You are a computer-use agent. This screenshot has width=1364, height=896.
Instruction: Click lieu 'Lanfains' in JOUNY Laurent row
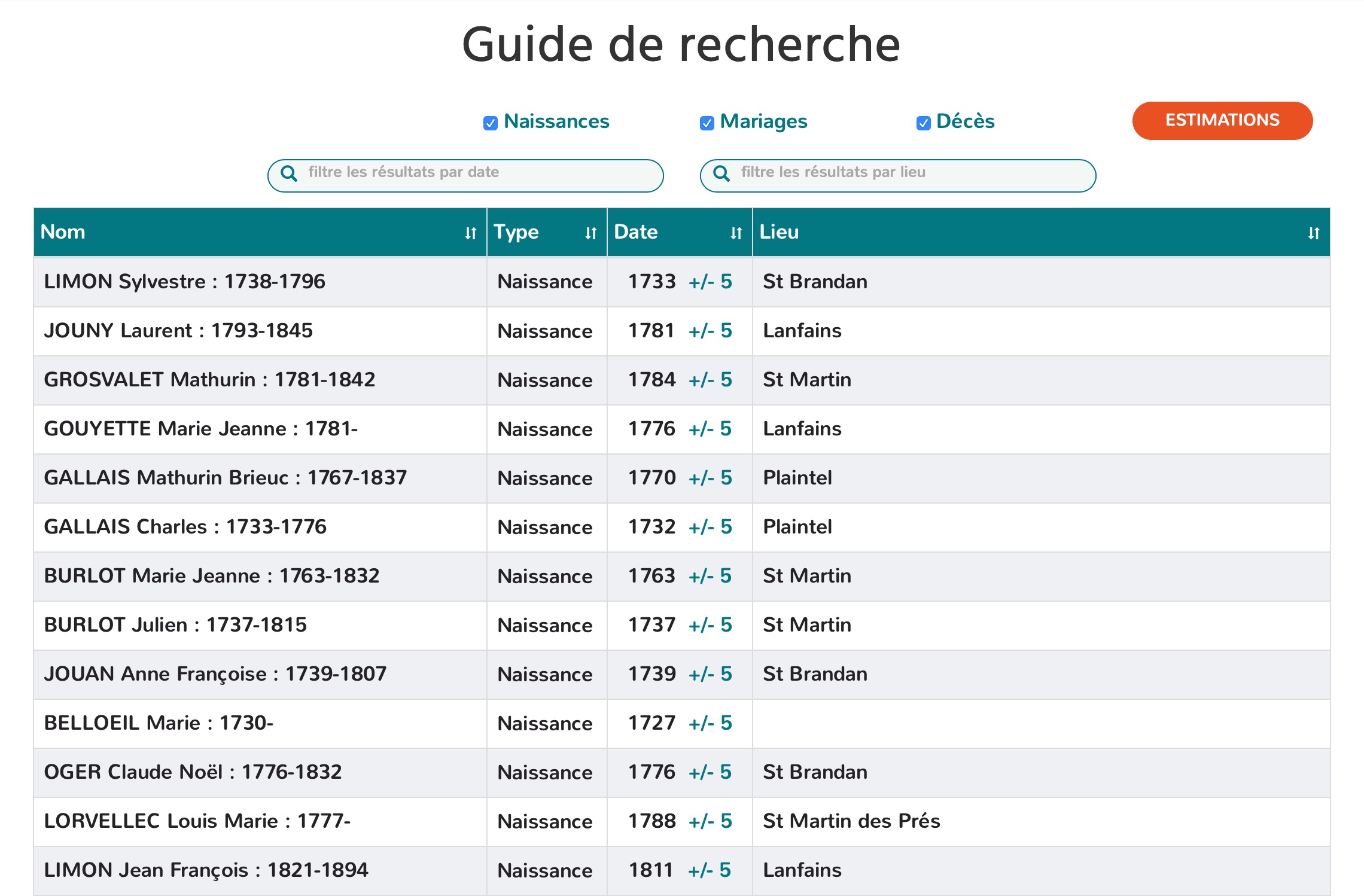(x=802, y=331)
